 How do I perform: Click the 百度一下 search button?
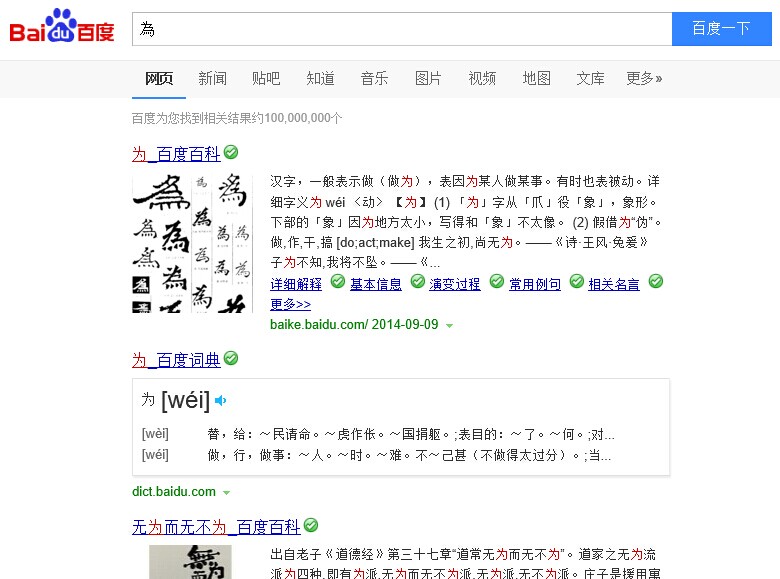coord(722,29)
